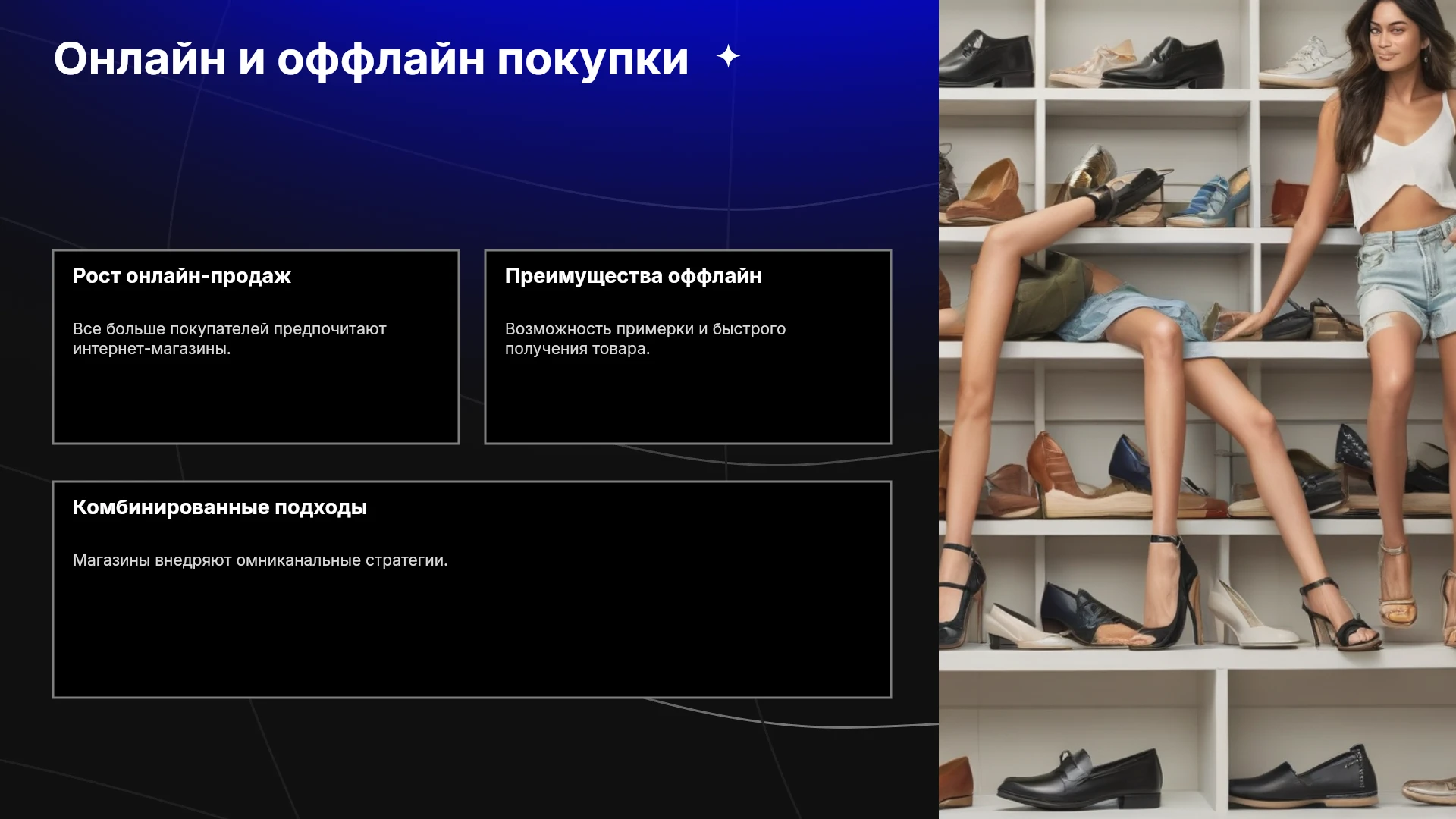Select the "Рост онлайн-продаж" card heading

(x=182, y=276)
